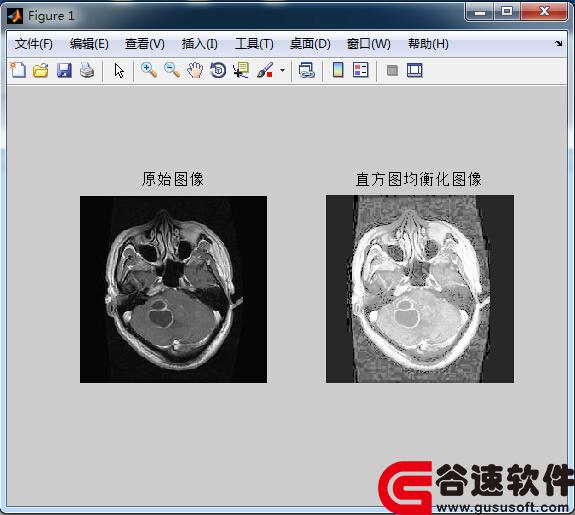Toggle the Edit Plot arrow tool
The width and height of the screenshot is (575, 515).
click(119, 70)
